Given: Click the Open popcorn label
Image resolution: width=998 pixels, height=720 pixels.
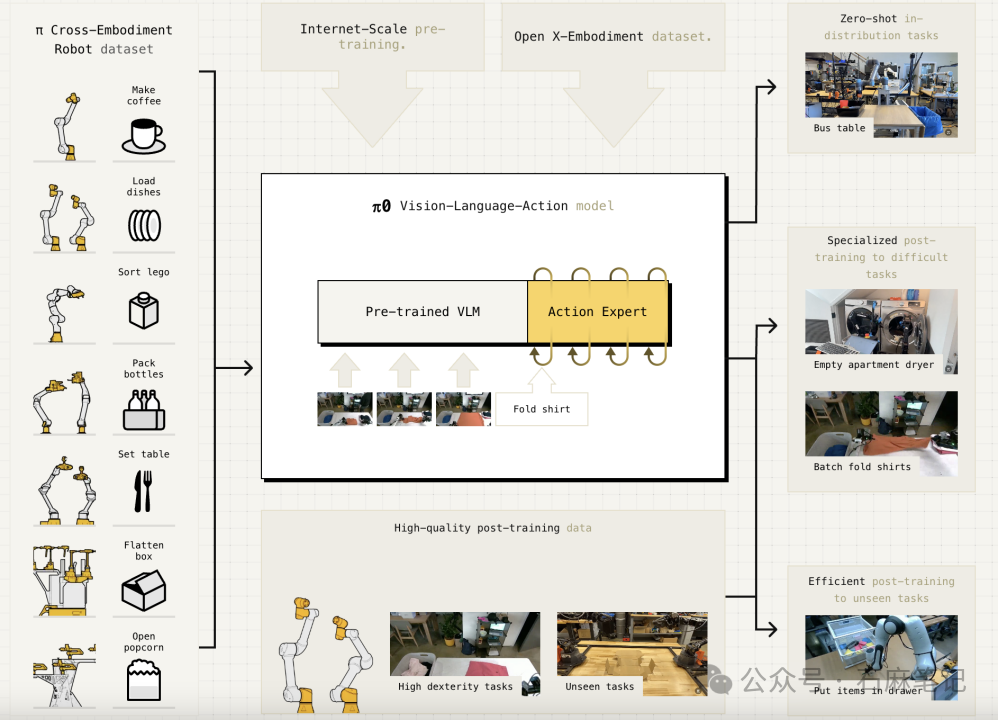Looking at the screenshot, I should [x=144, y=642].
